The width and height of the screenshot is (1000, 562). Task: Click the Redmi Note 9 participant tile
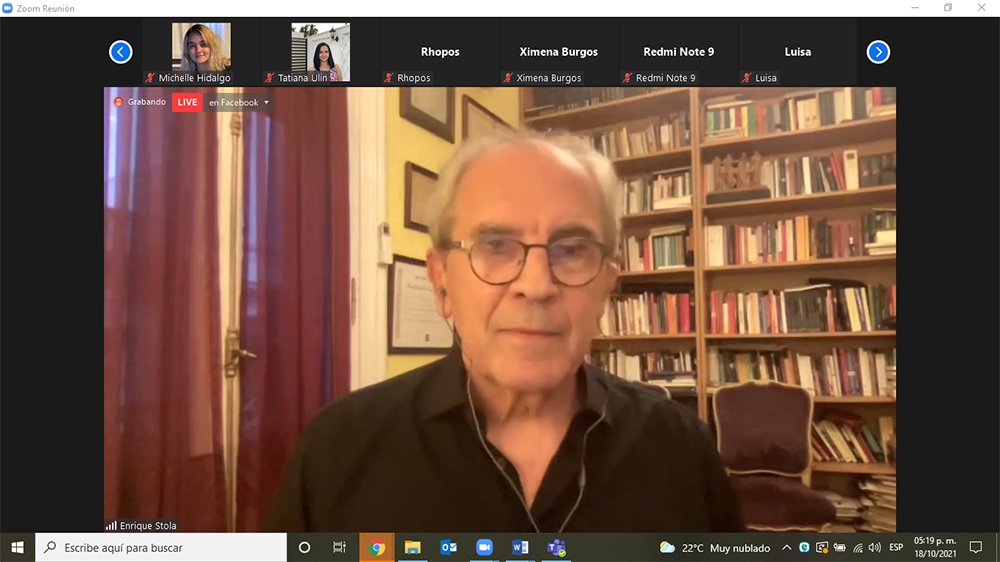point(678,52)
